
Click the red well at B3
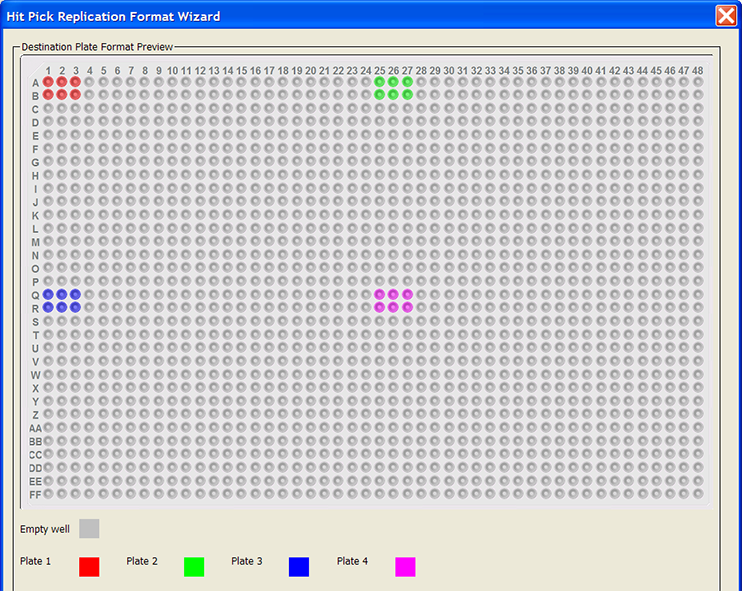[x=75, y=95]
